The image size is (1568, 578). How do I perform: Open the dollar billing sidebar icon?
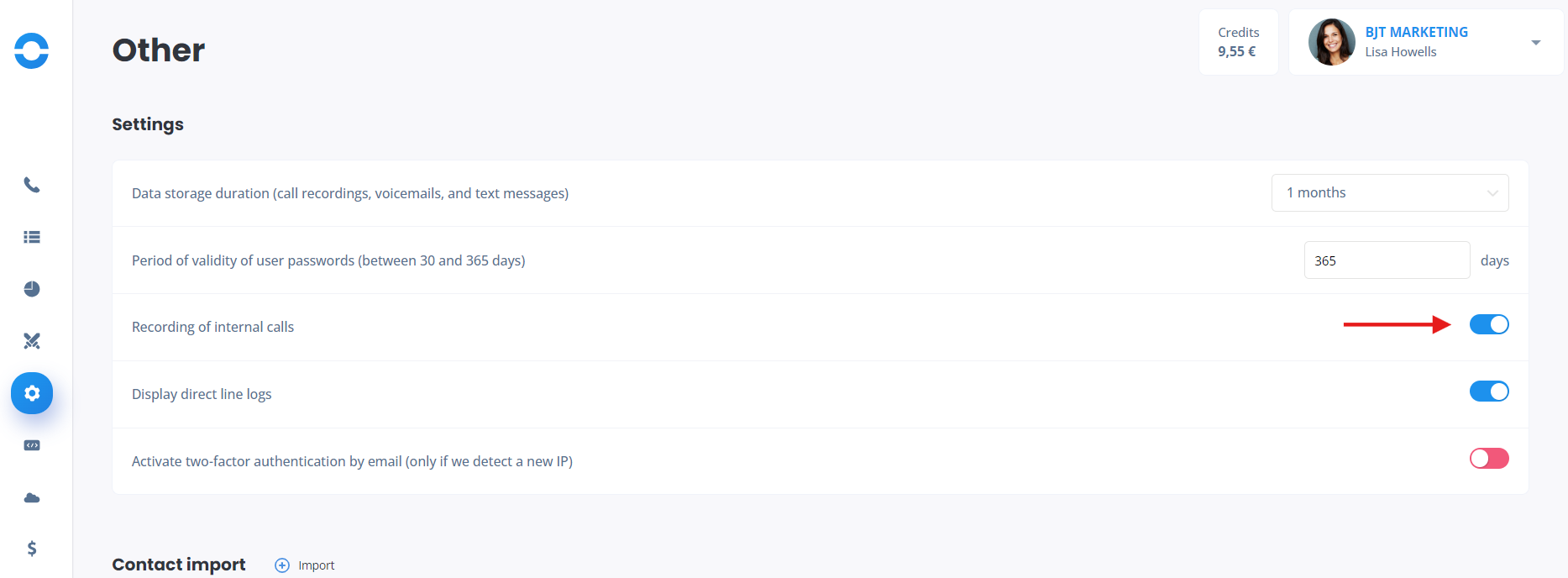click(32, 549)
